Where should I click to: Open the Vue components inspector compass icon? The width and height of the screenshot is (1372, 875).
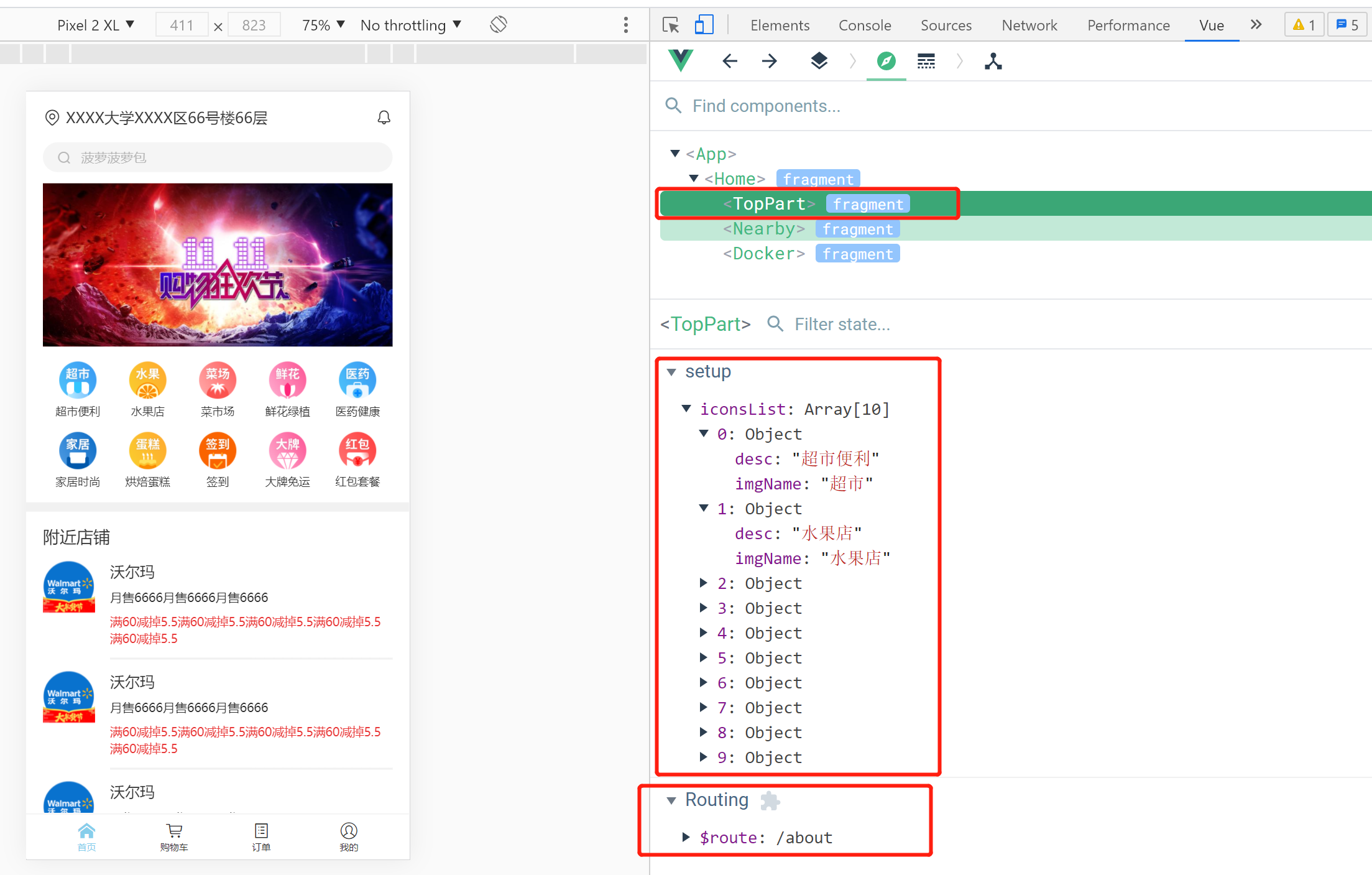[x=886, y=61]
